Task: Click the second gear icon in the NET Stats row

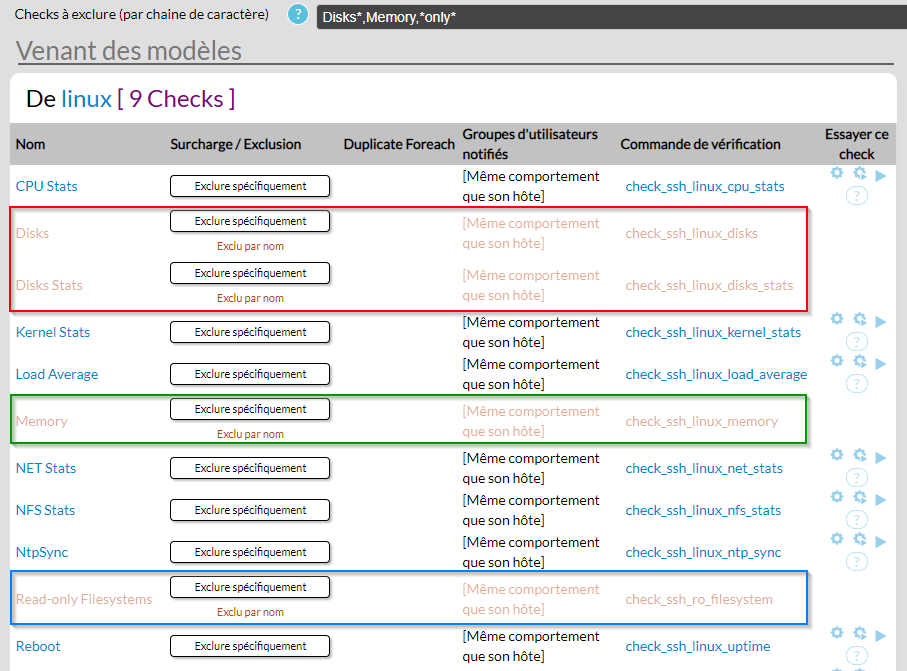Action: tap(859, 455)
